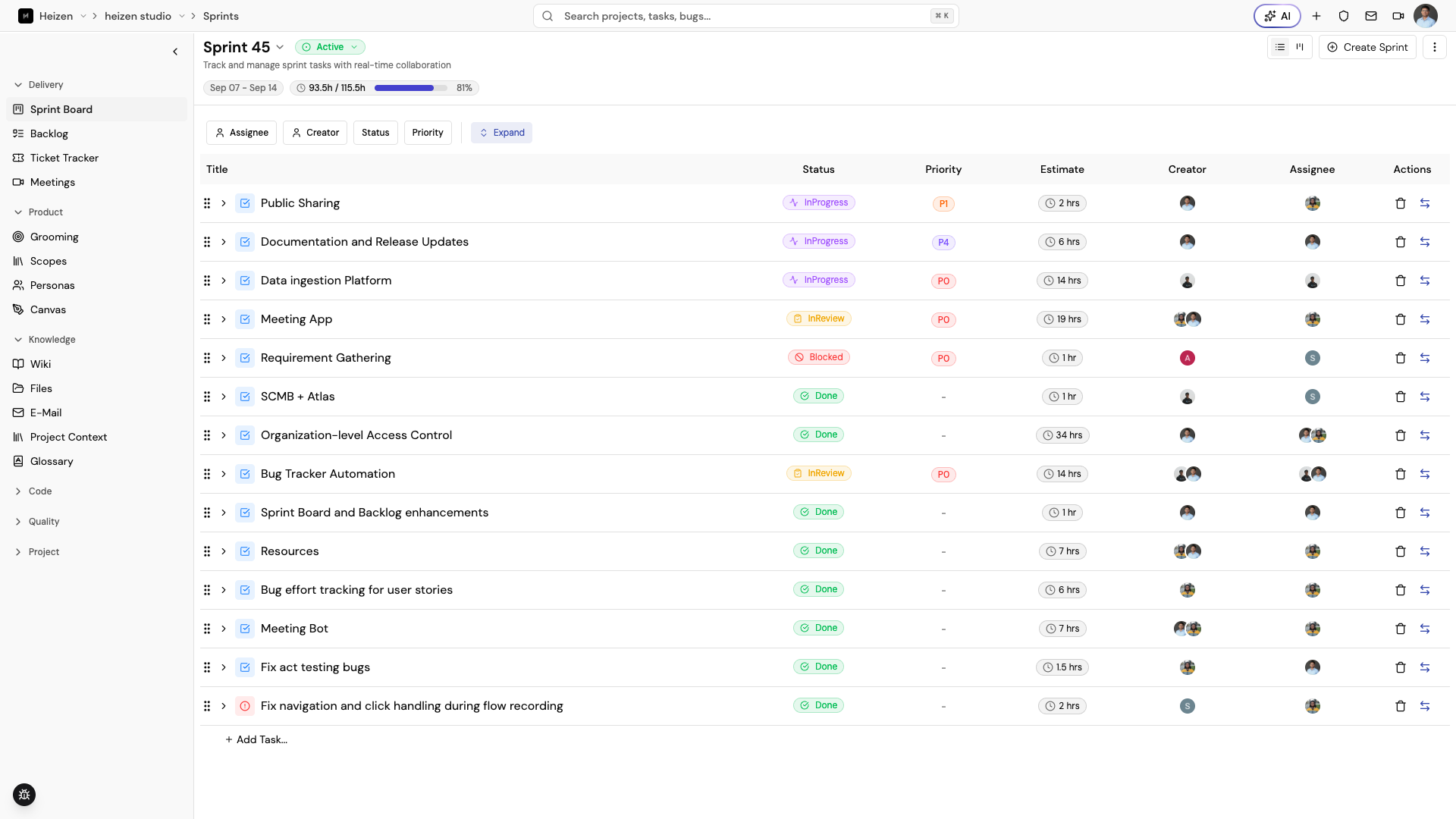The height and width of the screenshot is (819, 1456).
Task: Open the shield icon in header
Action: [x=1344, y=16]
